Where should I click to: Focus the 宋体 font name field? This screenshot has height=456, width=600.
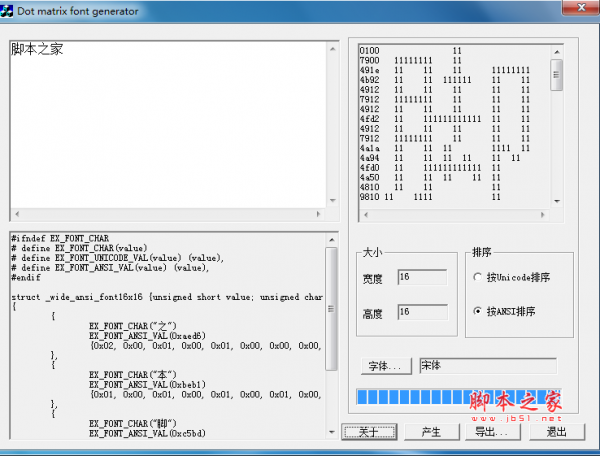pyautogui.click(x=486, y=366)
